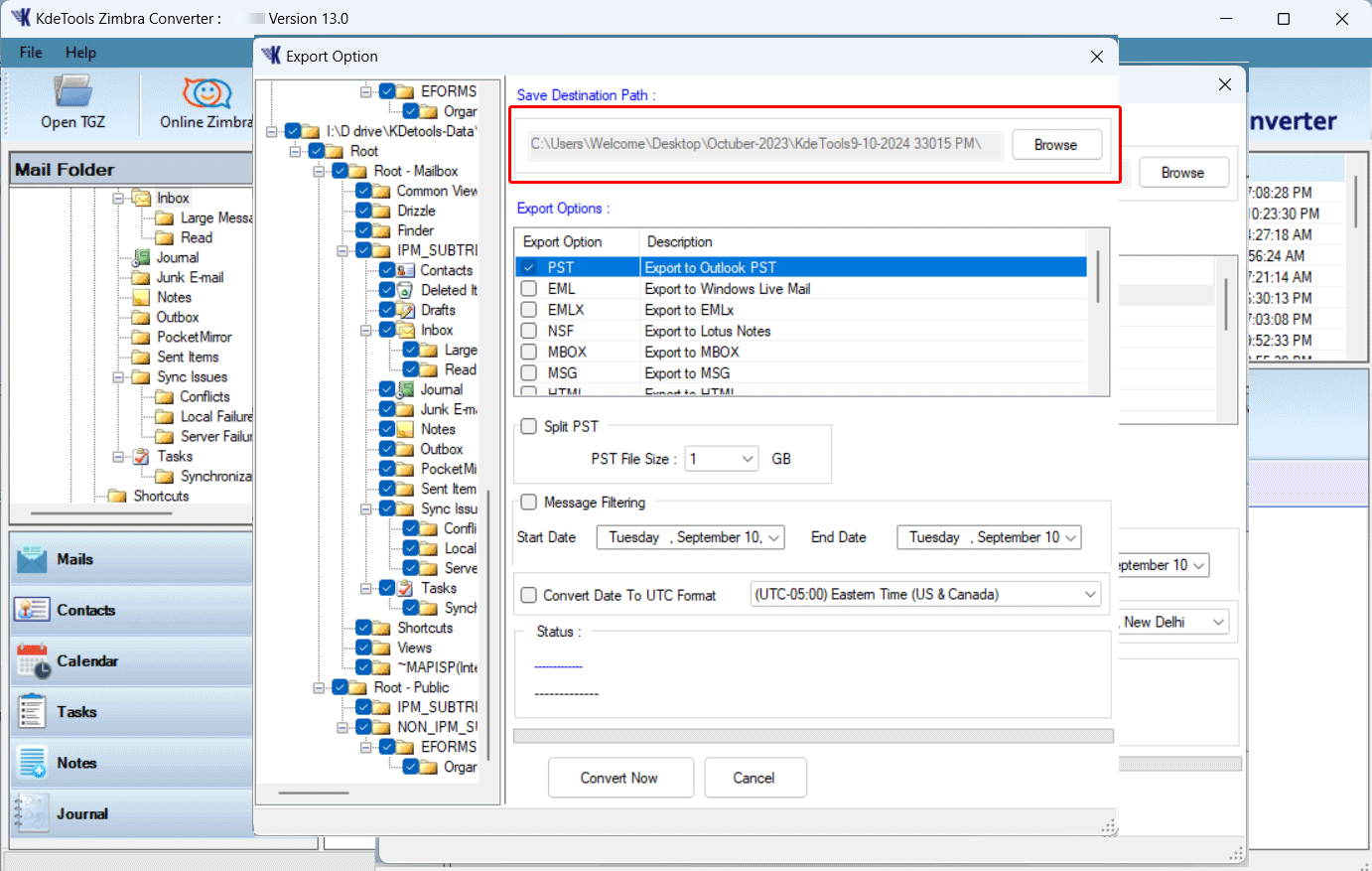The image size is (1372, 871).
Task: Check the Convert Date To UTC Format box
Action: [x=528, y=596]
